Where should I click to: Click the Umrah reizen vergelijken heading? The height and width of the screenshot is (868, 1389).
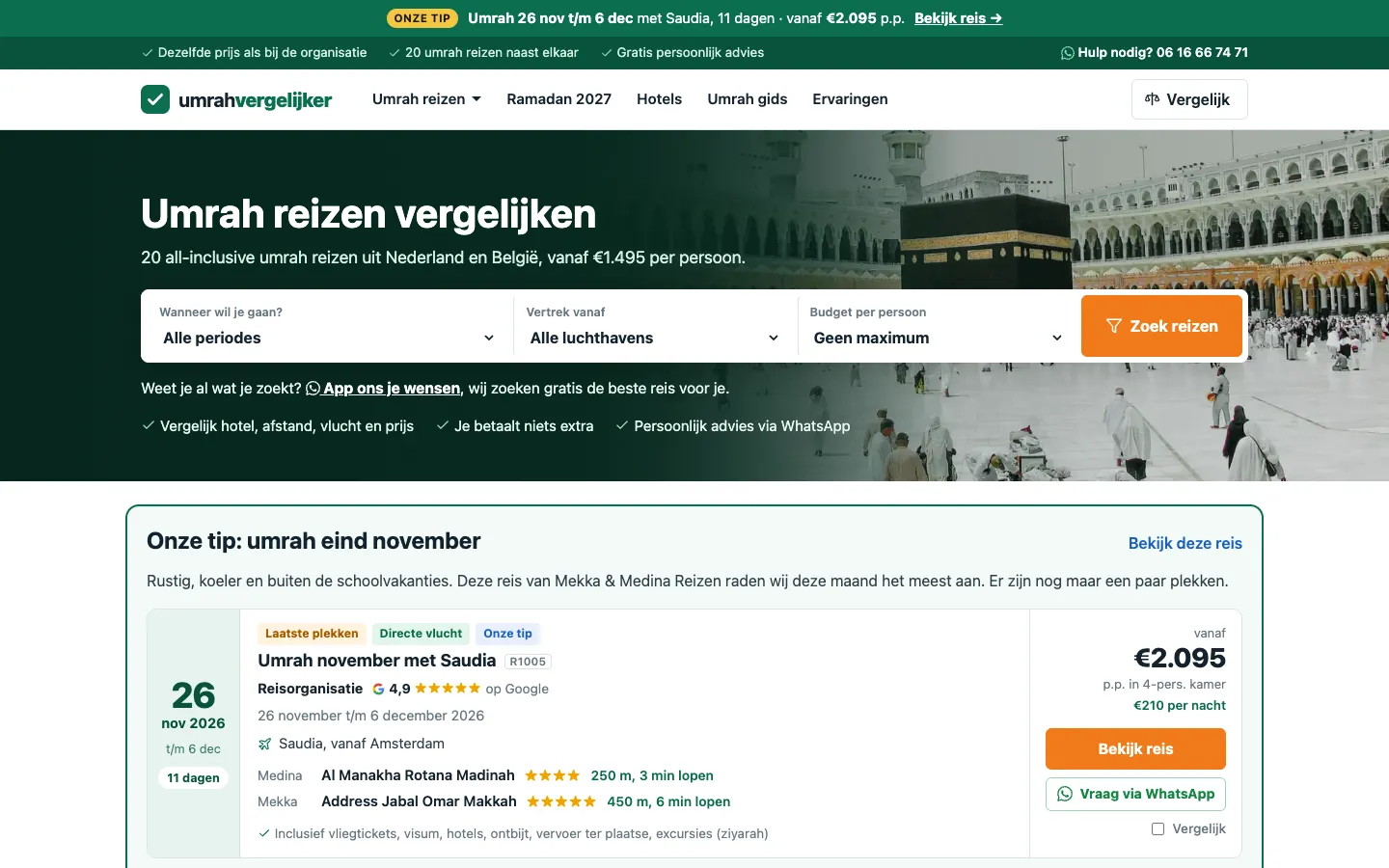coord(368,214)
